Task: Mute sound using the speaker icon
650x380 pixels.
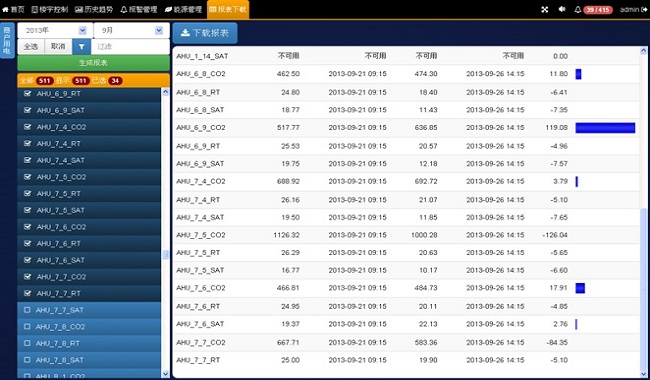Action: coord(562,9)
